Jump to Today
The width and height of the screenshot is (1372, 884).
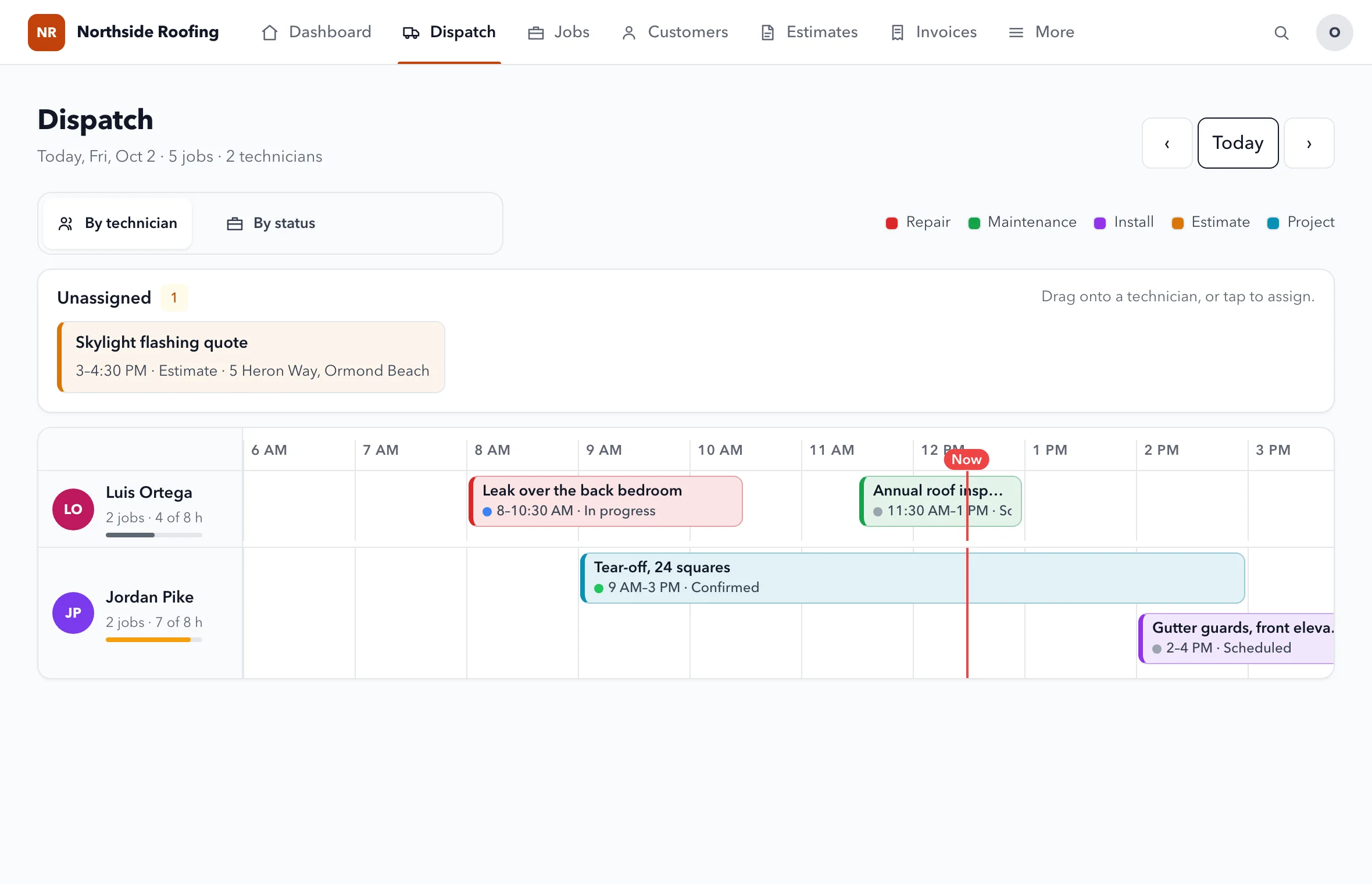1238,143
